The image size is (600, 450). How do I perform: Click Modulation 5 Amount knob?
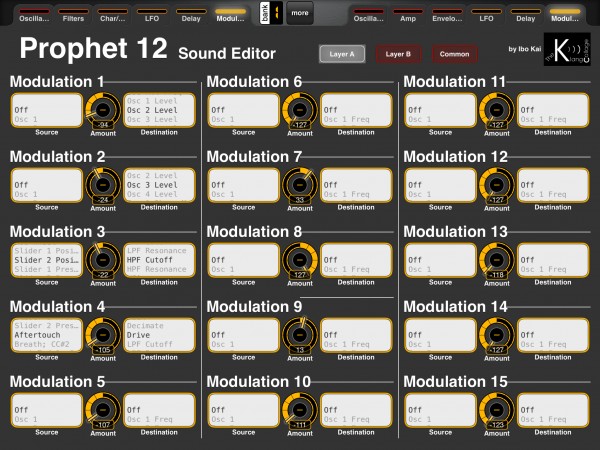click(103, 410)
